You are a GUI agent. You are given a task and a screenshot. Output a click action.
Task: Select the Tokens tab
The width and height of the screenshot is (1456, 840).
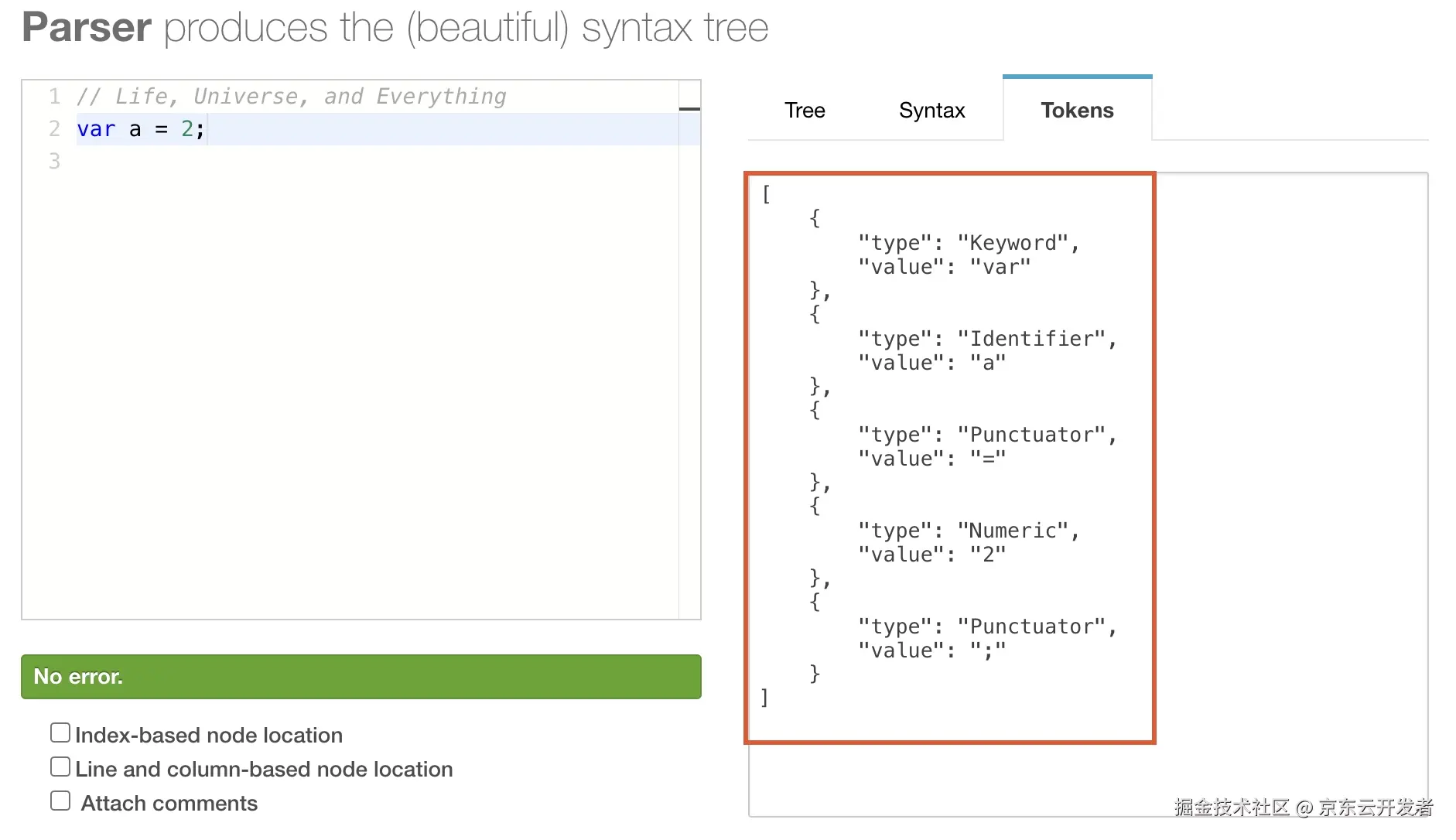point(1077,111)
